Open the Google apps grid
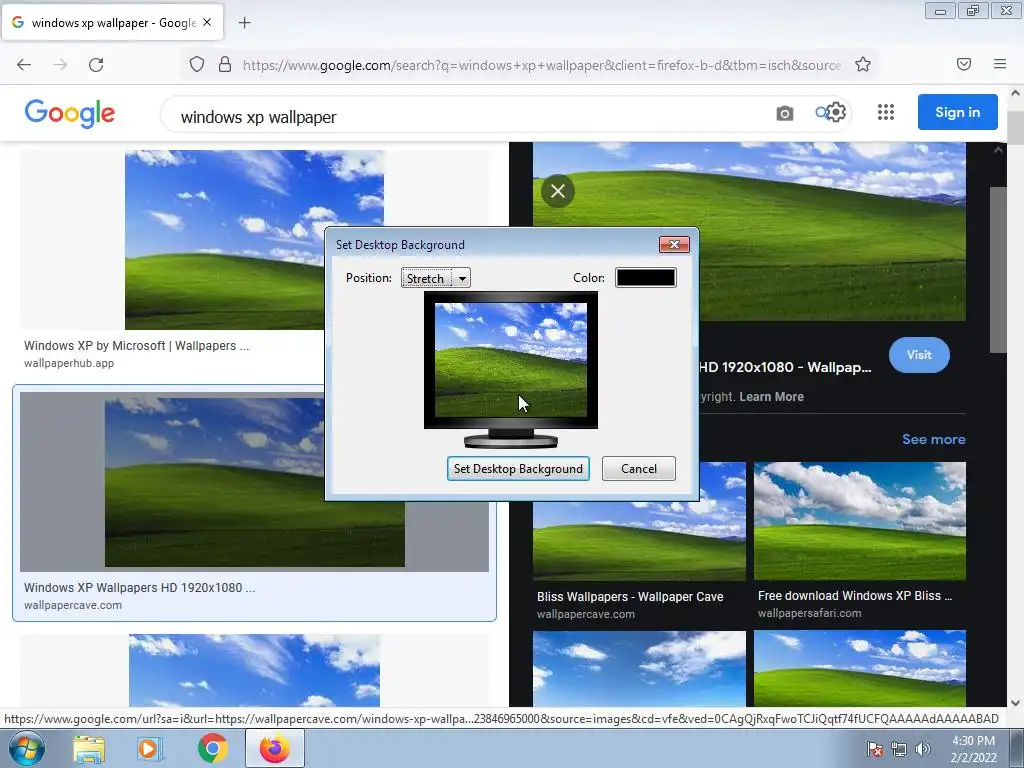This screenshot has width=1024, height=768. pos(886,112)
